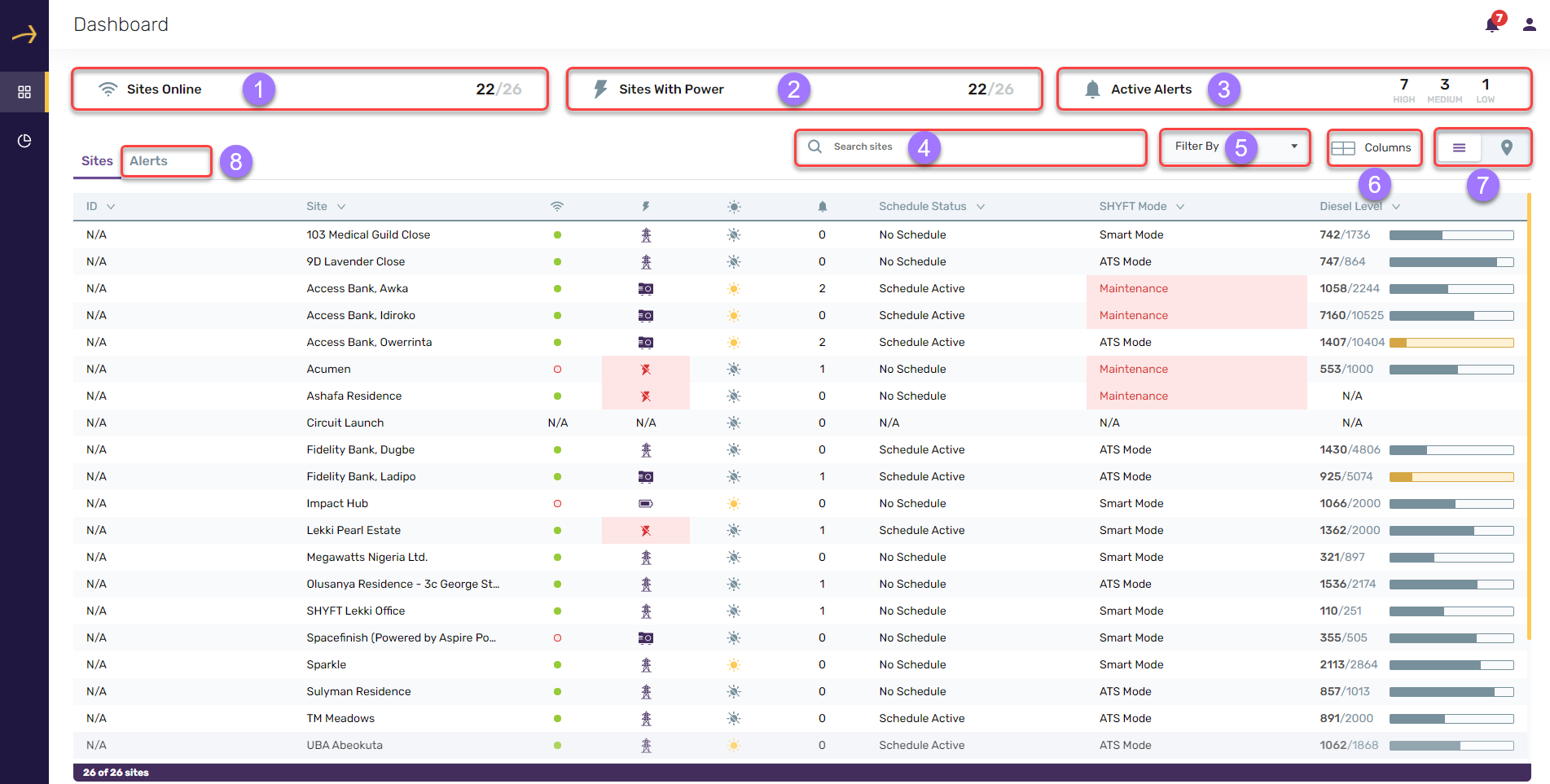Click Maintenance mode cell for Ashafa Residence
The height and width of the screenshot is (784, 1550).
pyautogui.click(x=1197, y=396)
